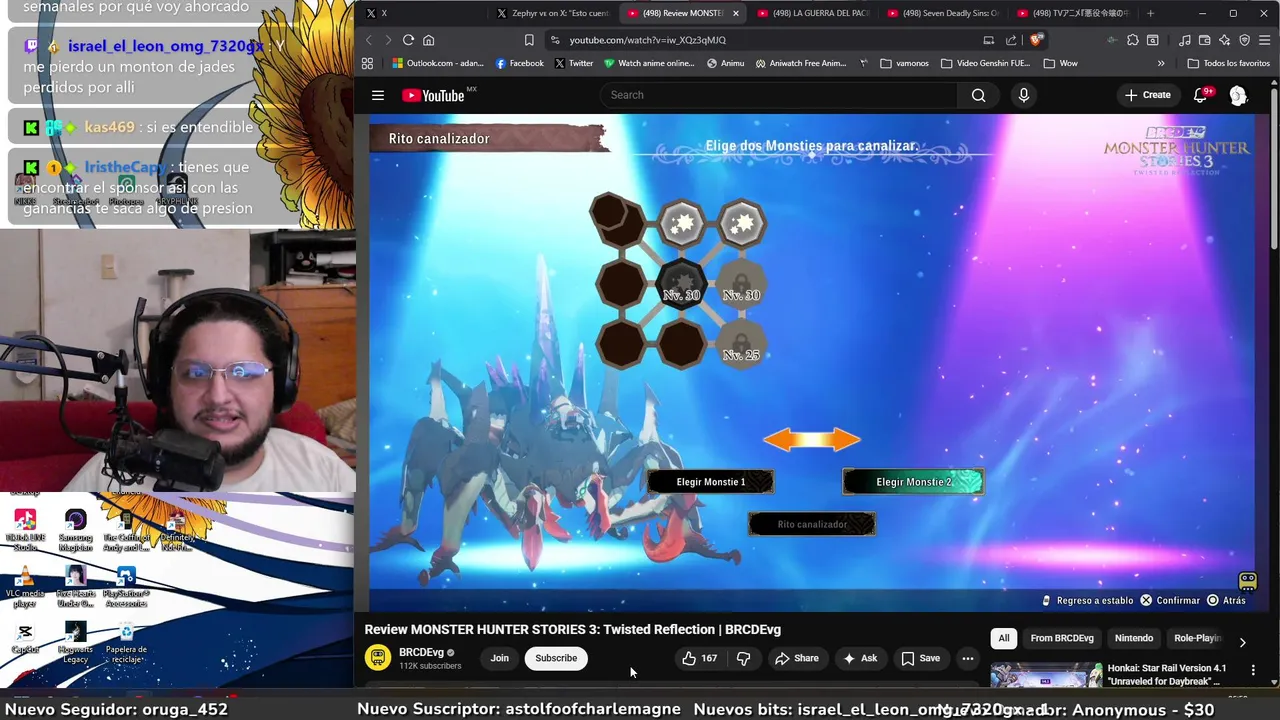This screenshot has width=1280, height=720.
Task: Show more filter chips with right chevron
Action: pos(1242,642)
